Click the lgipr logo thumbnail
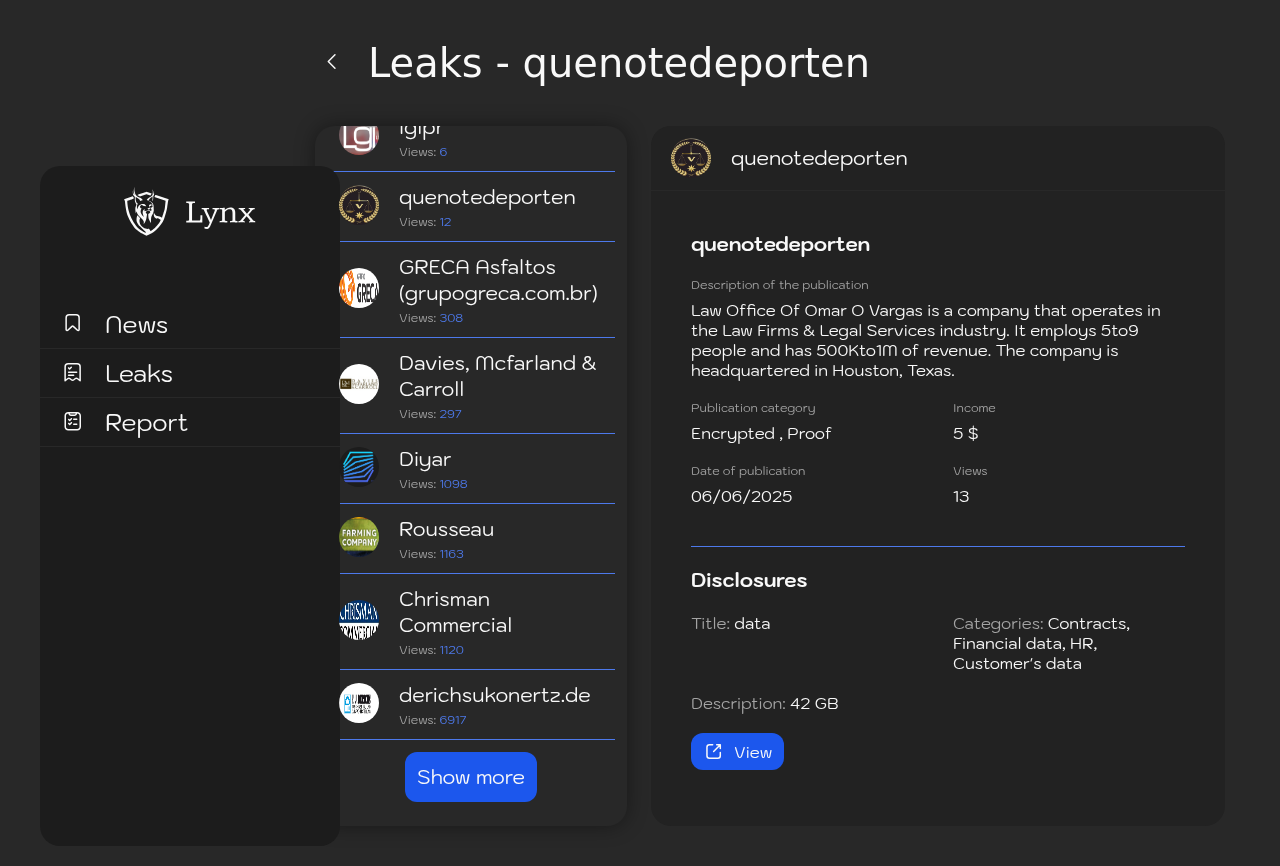Viewport: 1280px width, 866px height. pyautogui.click(x=359, y=138)
